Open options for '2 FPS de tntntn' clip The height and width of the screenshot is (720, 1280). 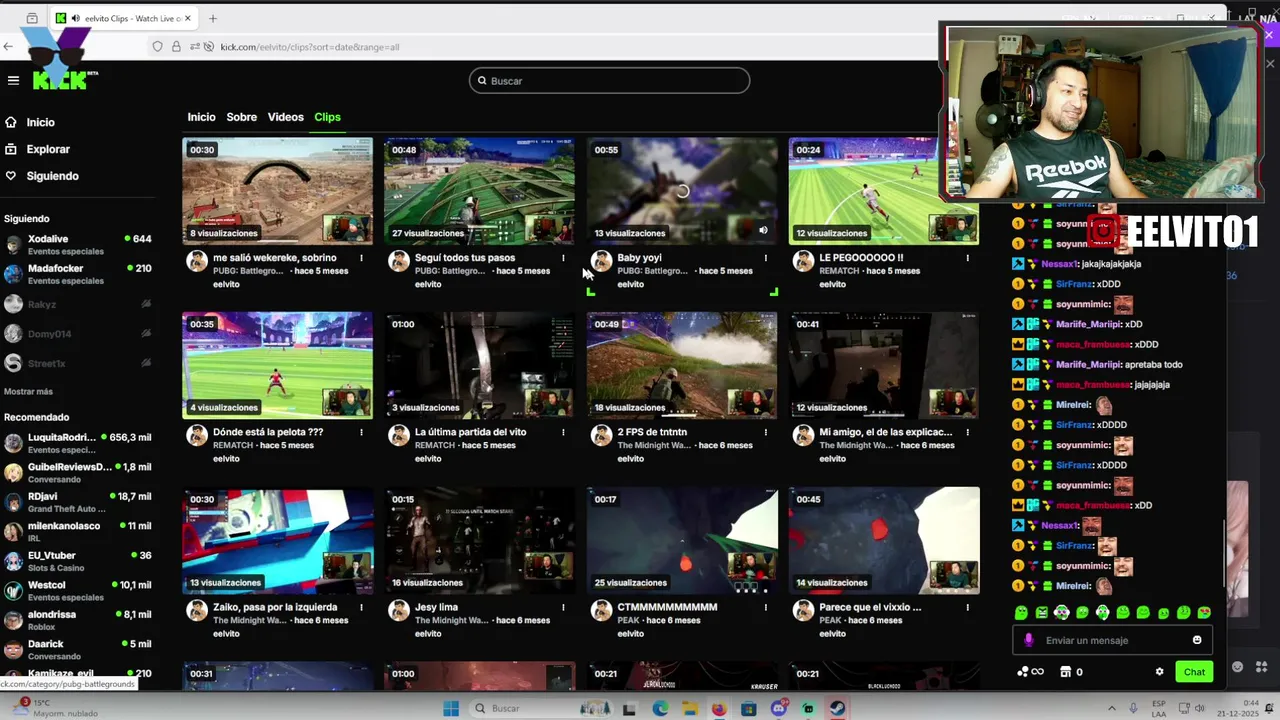coord(766,432)
